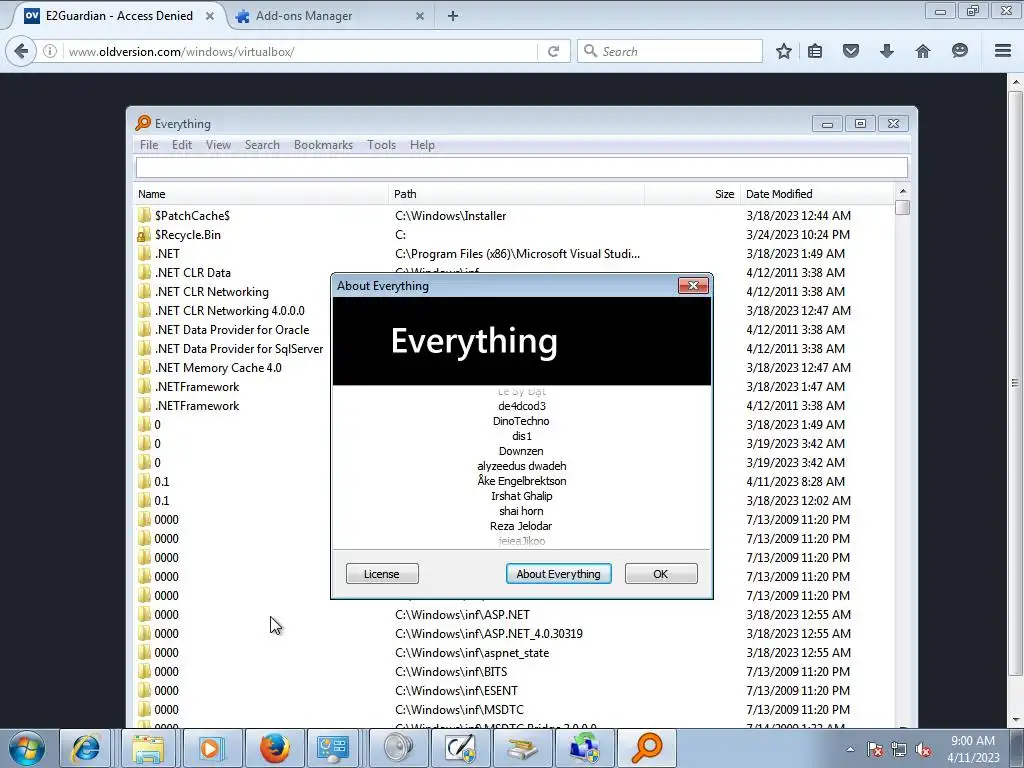Viewport: 1024px width, 768px height.
Task: Go back using Firefox back arrow
Action: [21, 51]
